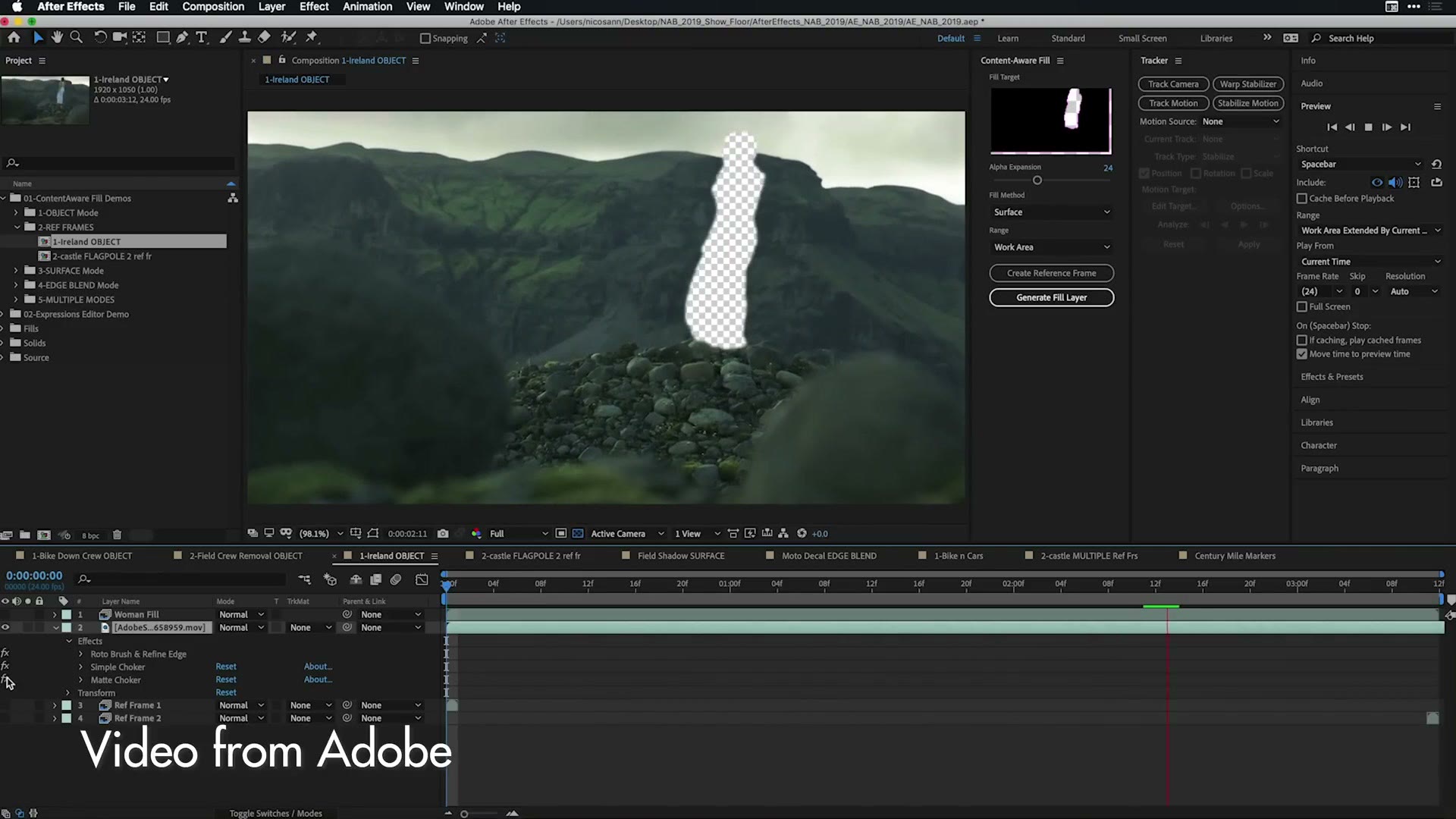Viewport: 1456px width, 819px height.
Task: Click the timeline zoom slider handle
Action: coord(464,814)
